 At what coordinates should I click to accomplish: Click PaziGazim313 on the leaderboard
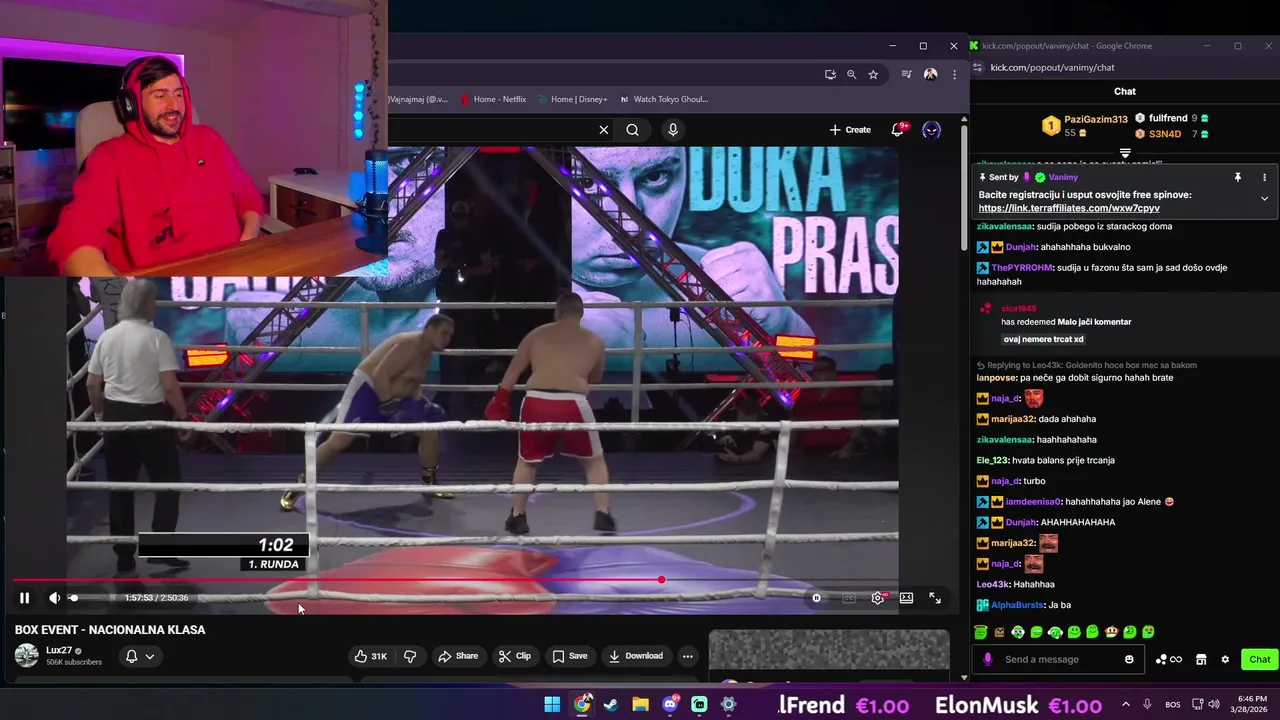[1096, 119]
